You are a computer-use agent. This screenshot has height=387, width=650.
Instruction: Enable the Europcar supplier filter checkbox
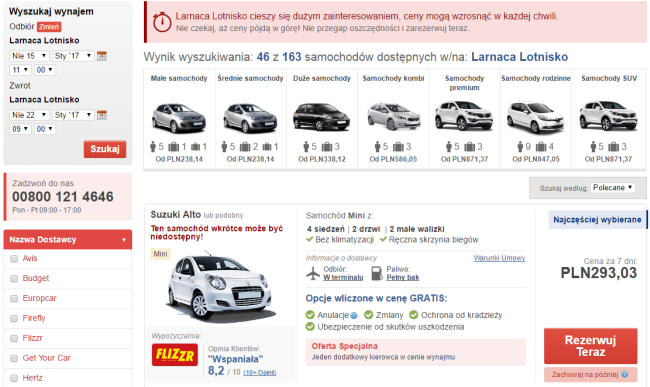click(14, 298)
